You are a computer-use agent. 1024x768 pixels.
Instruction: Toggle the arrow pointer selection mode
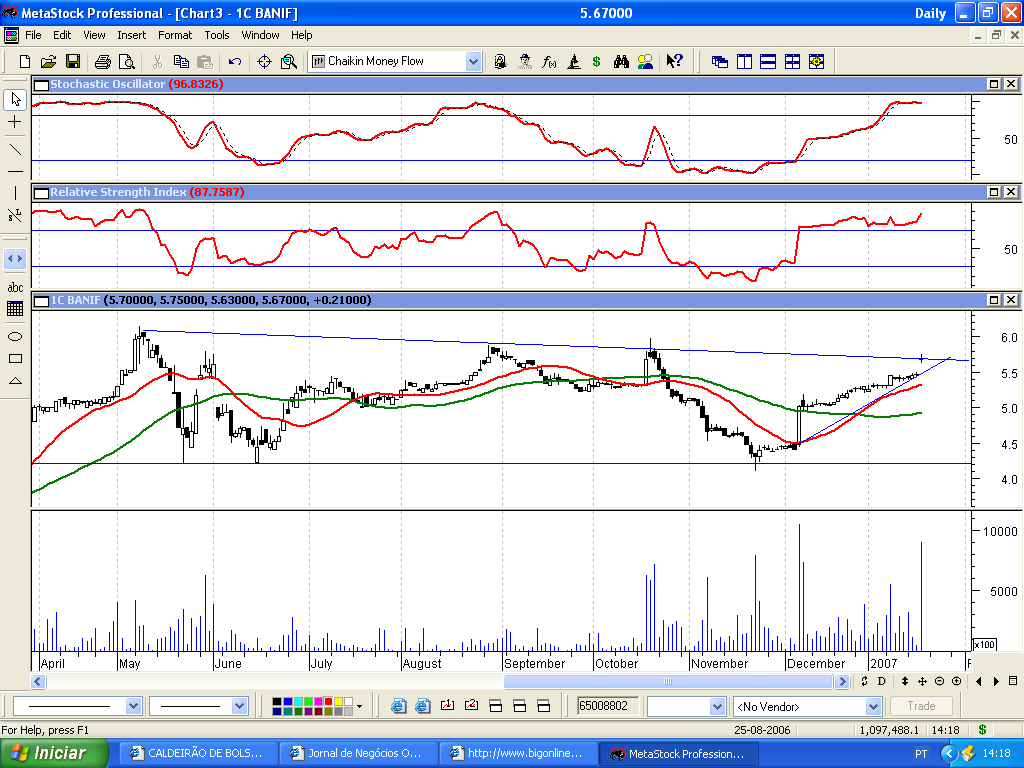pos(15,99)
